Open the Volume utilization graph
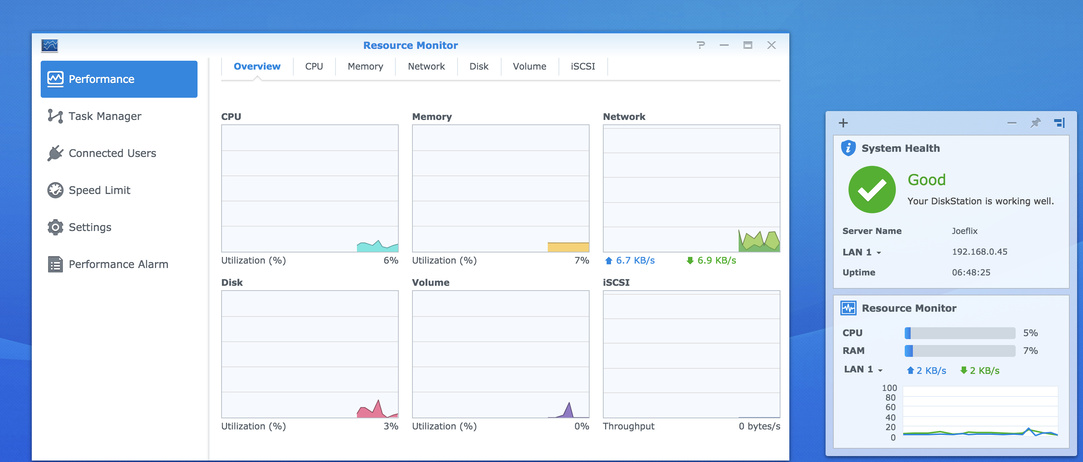The image size is (1083, 462). coord(501,354)
